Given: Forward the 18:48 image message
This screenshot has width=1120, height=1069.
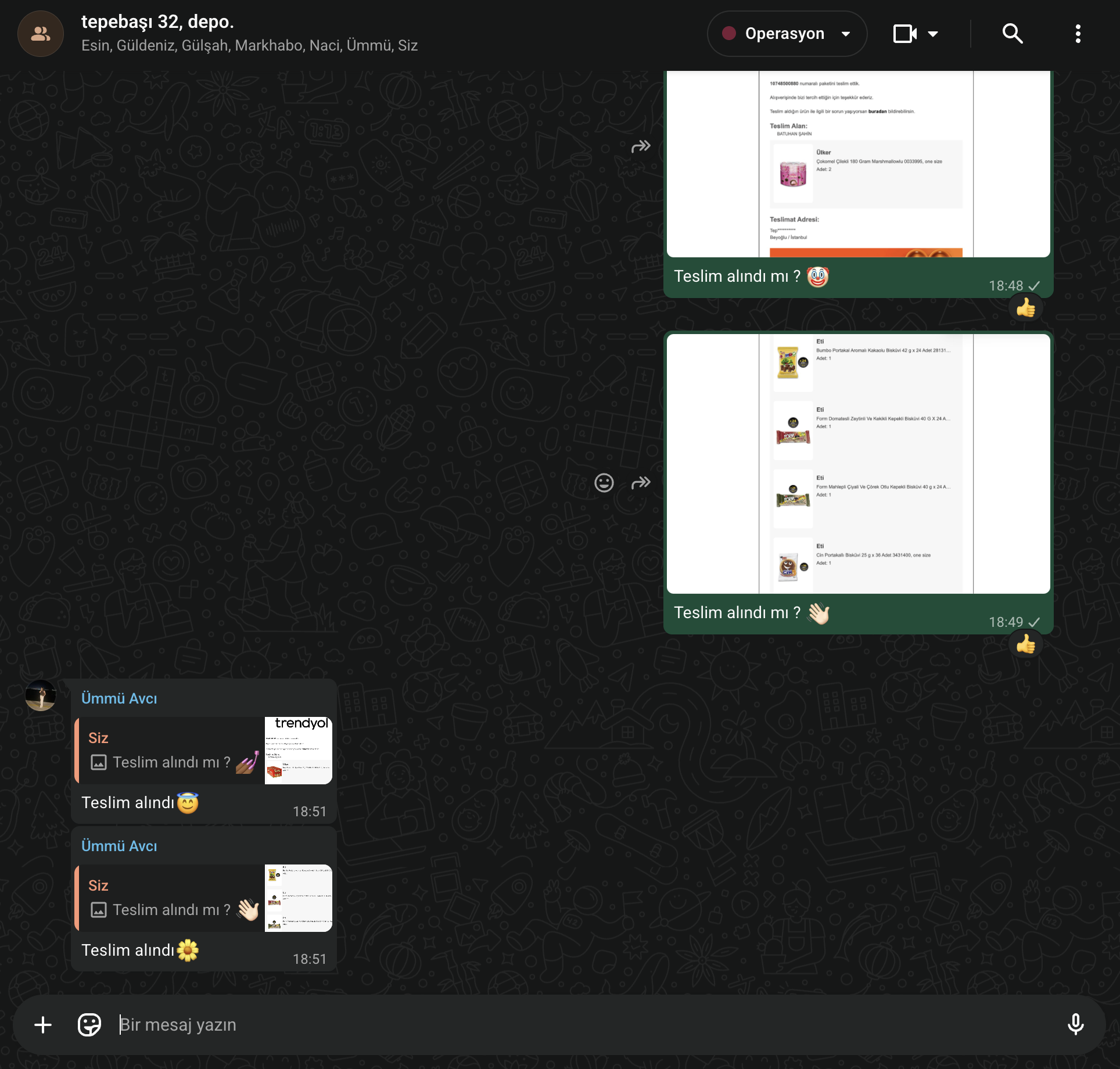Looking at the screenshot, I should click(x=641, y=146).
